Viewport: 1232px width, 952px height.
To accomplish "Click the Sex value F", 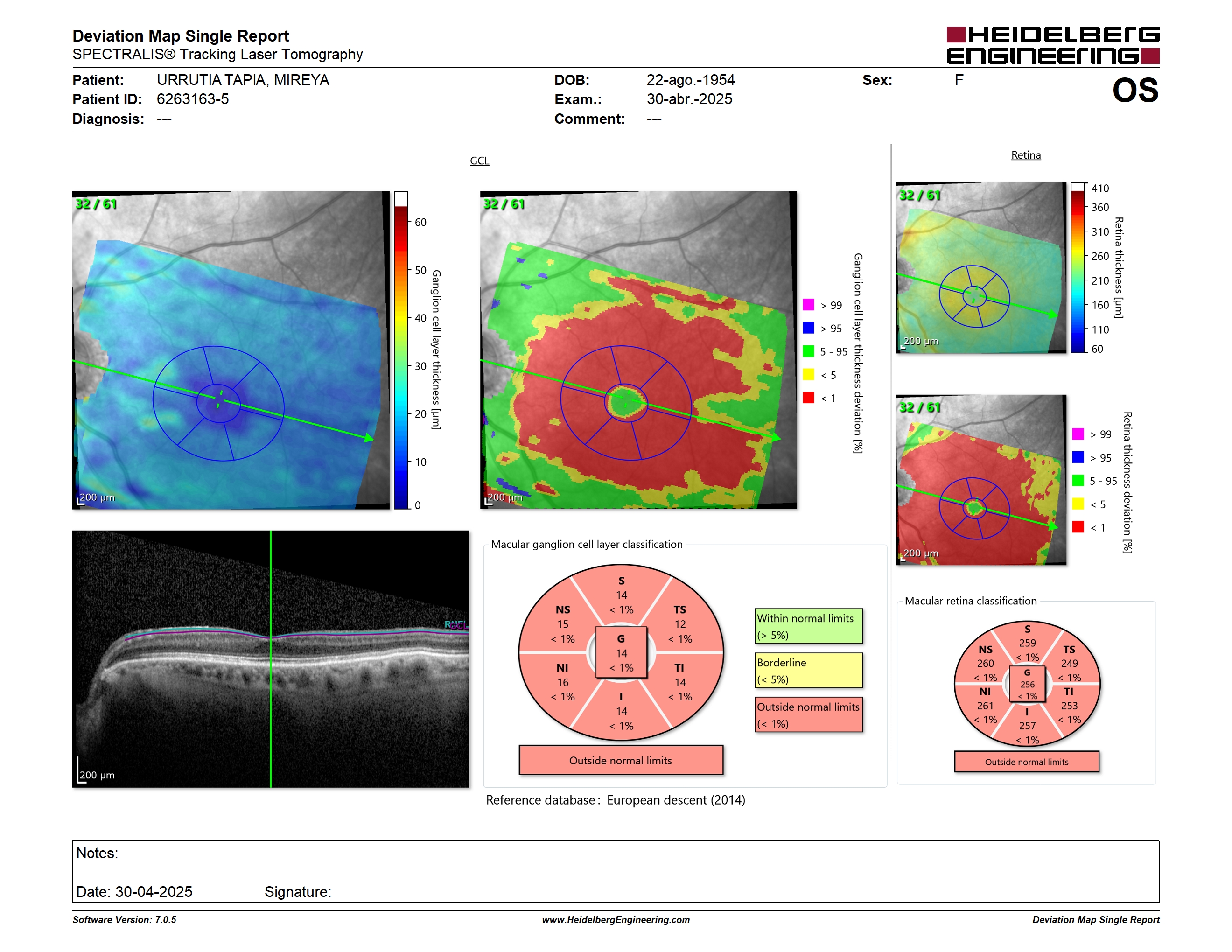I will 959,80.
